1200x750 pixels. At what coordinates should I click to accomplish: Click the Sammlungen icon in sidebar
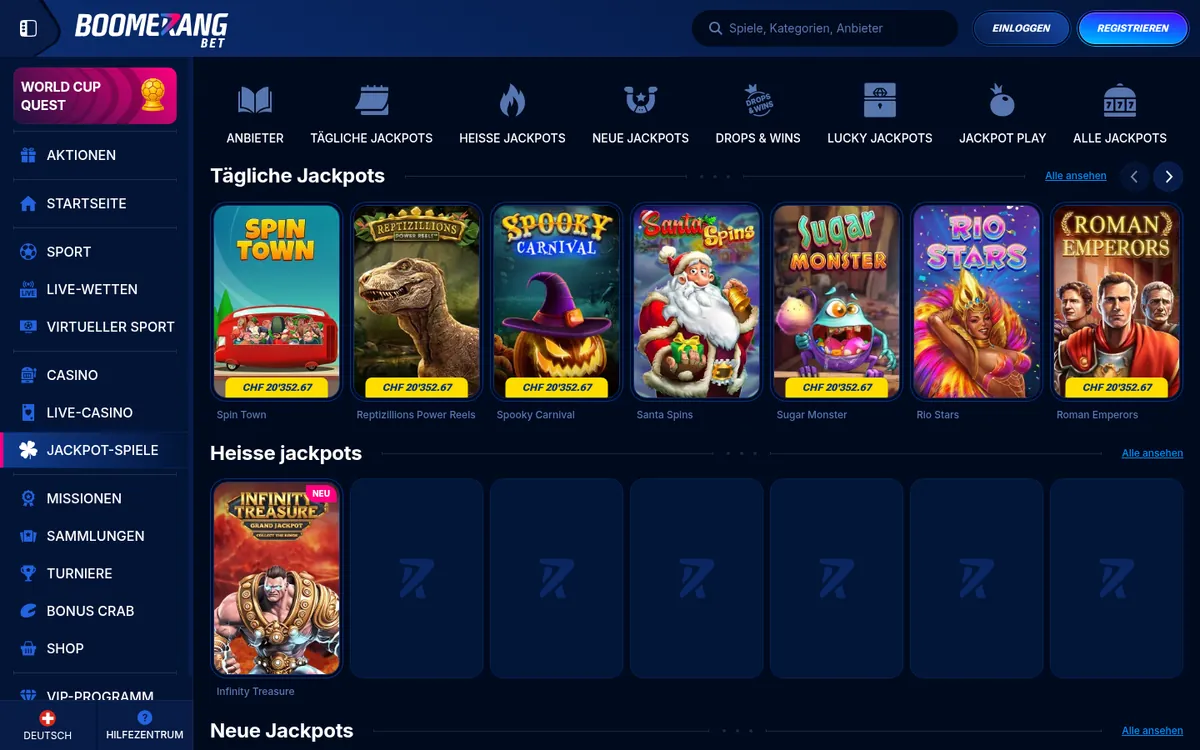click(28, 536)
